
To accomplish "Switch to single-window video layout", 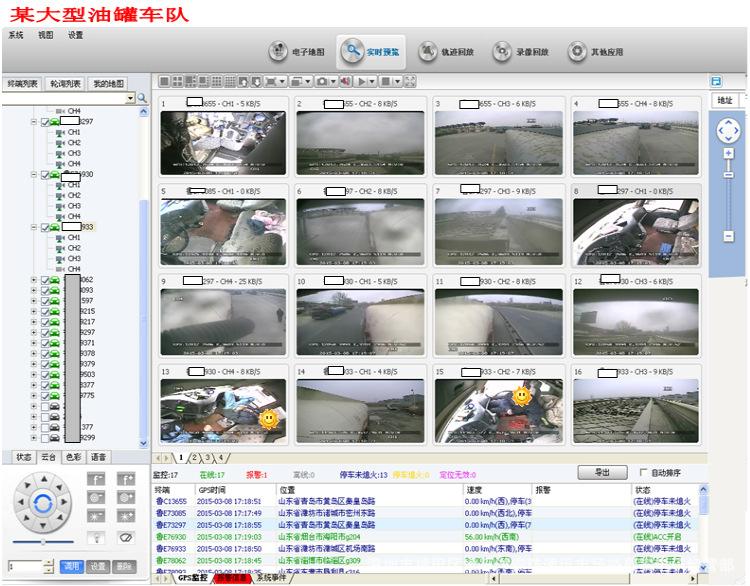I will [165, 81].
